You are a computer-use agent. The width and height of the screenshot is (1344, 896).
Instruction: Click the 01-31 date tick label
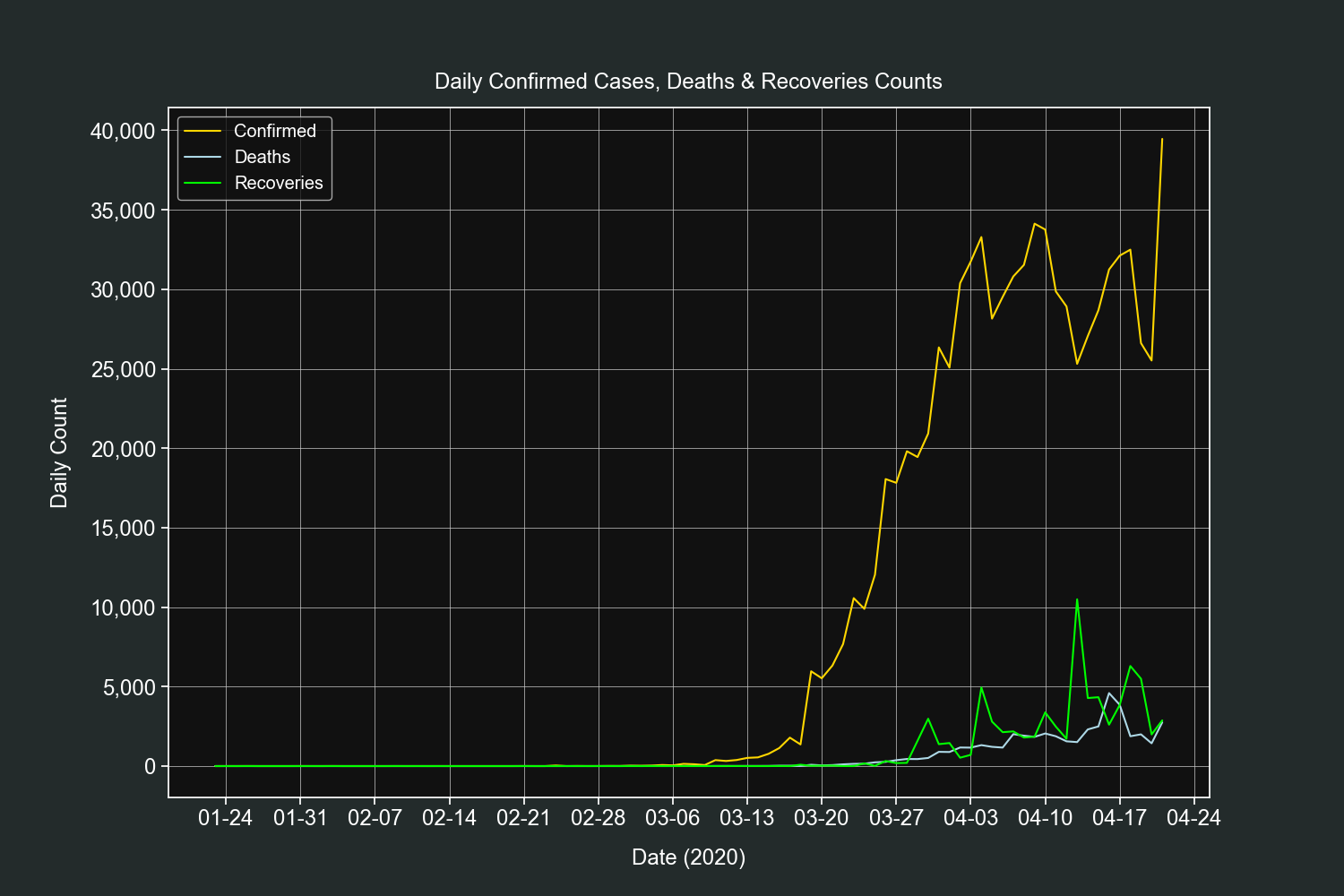(x=300, y=818)
